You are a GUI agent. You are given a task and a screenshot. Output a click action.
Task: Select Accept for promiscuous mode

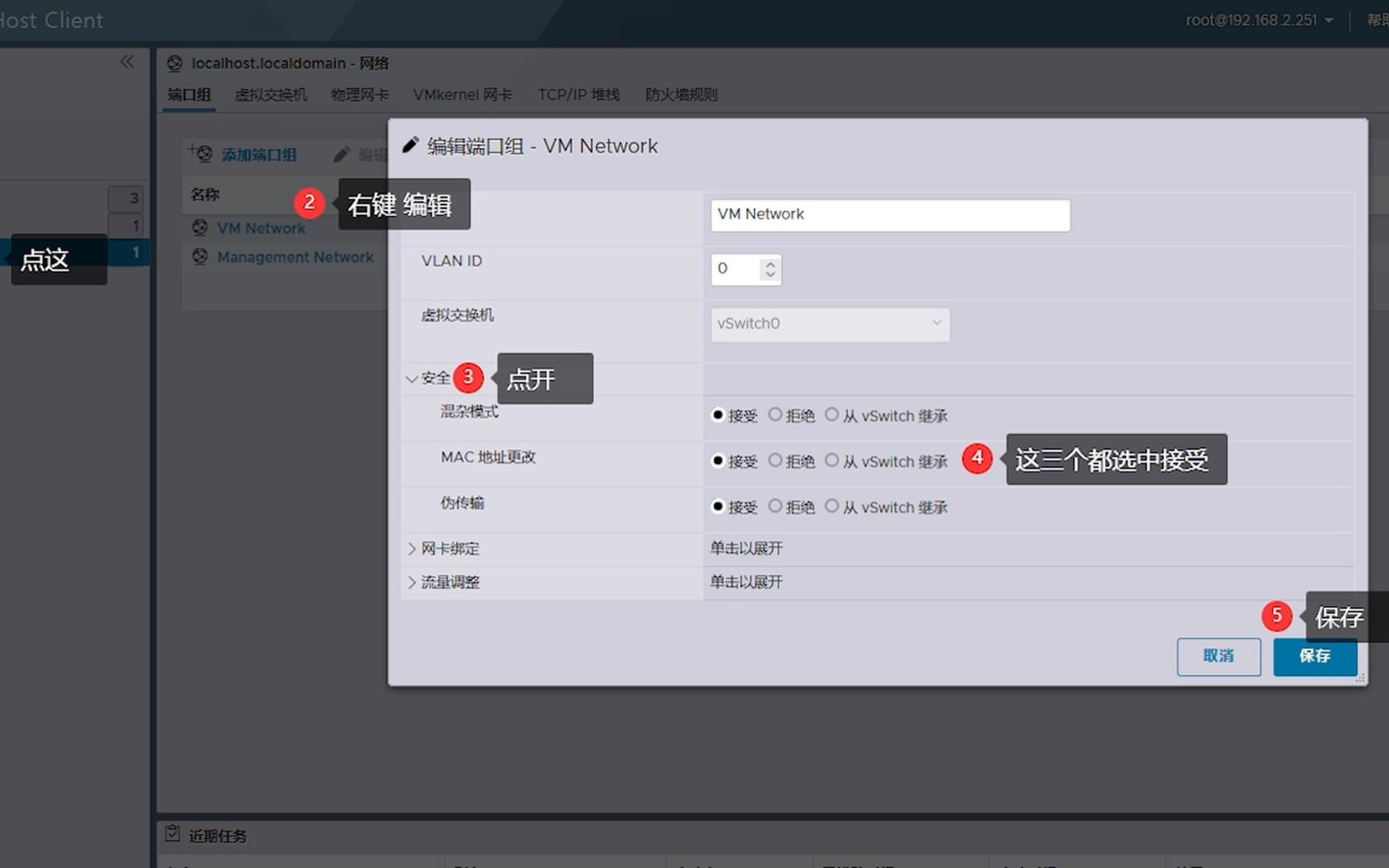[718, 415]
